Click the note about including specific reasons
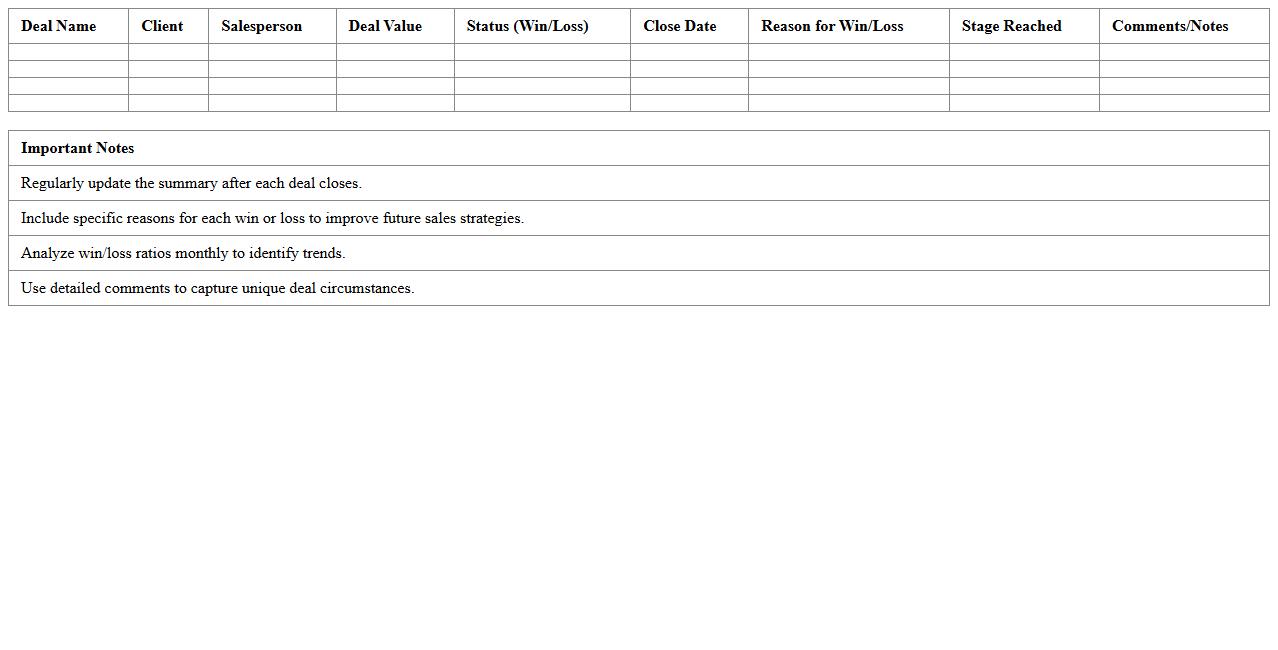1278x650 pixels. 272,218
